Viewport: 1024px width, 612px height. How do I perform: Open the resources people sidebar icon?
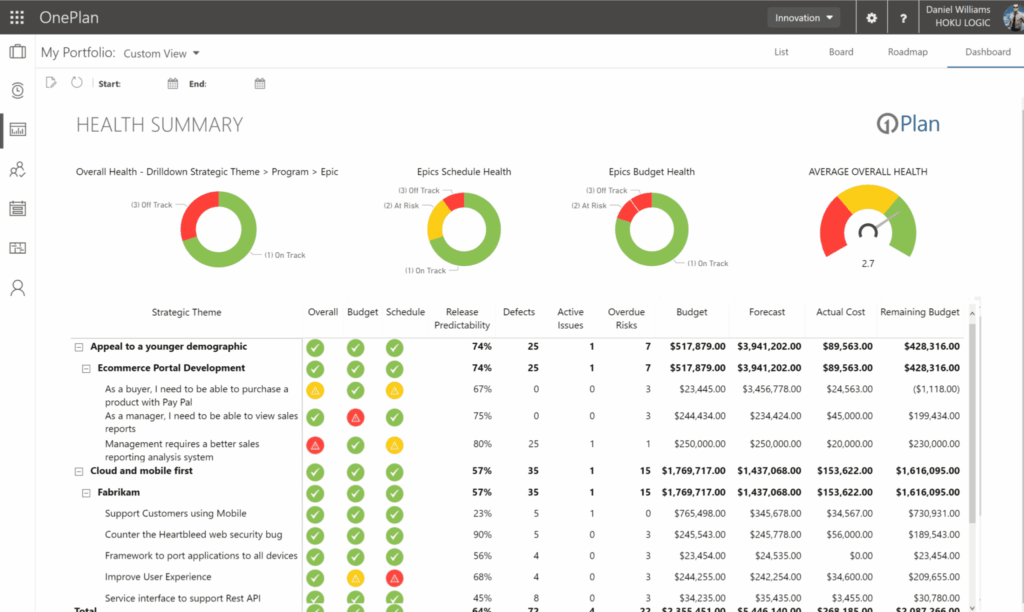(x=17, y=170)
